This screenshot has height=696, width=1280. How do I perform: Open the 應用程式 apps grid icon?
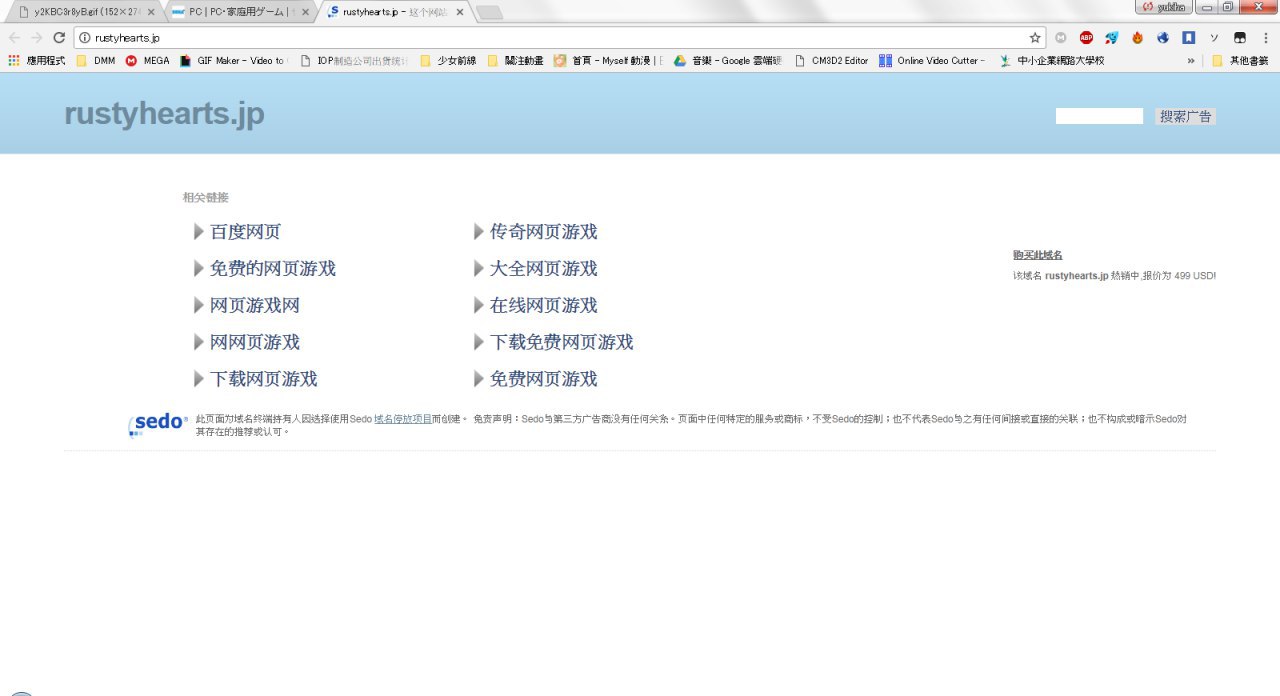pos(14,61)
